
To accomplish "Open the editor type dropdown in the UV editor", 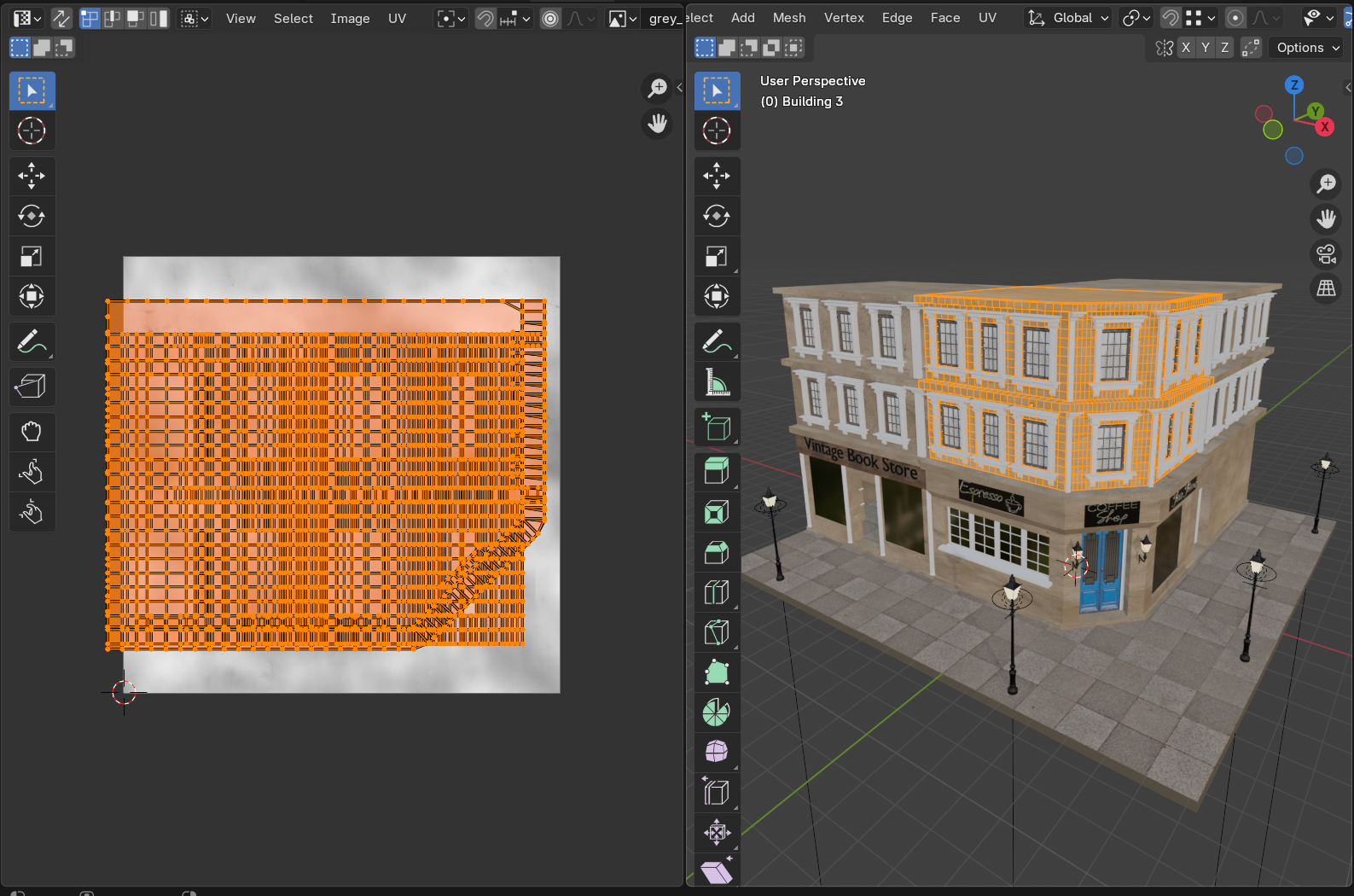I will (x=27, y=18).
